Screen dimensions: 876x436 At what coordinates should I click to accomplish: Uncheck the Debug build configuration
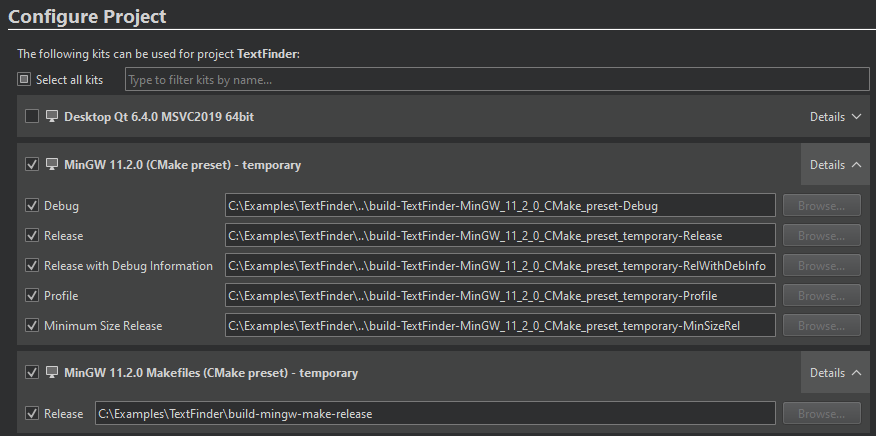[x=32, y=206]
